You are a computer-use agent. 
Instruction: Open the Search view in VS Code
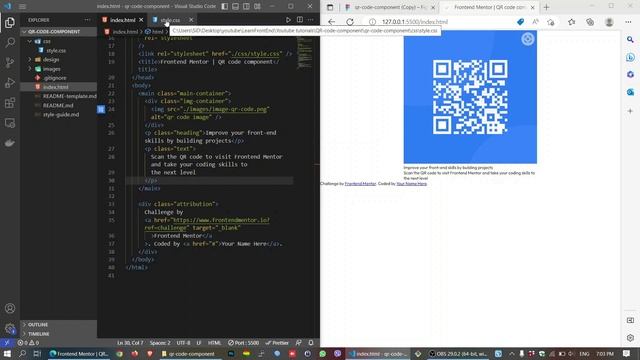[10, 42]
